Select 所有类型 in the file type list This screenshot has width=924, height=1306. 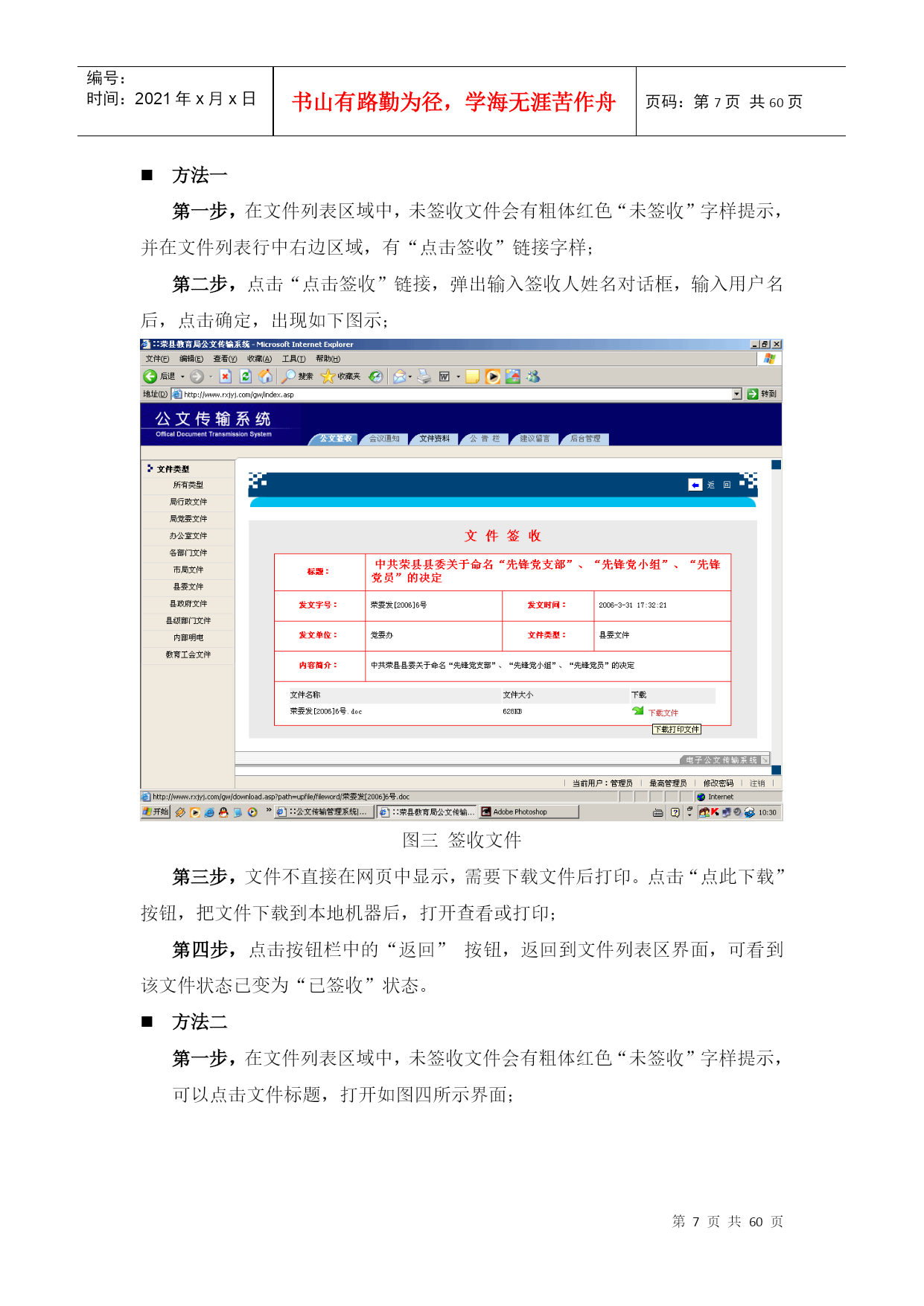pos(188,485)
